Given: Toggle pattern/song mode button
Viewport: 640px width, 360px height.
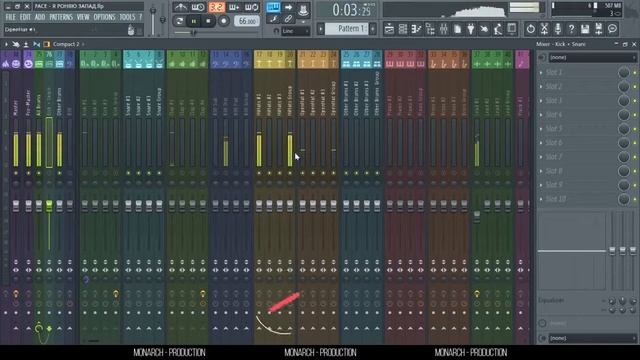Looking at the screenshot, I should click(179, 21).
